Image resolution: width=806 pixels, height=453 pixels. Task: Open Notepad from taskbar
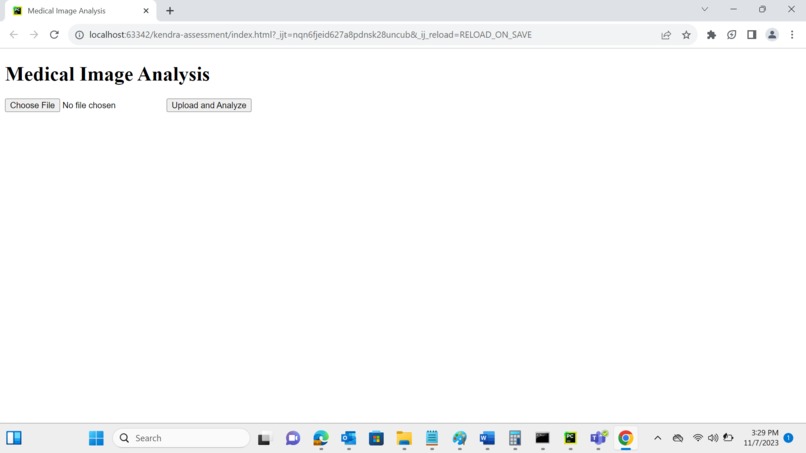tap(432, 438)
